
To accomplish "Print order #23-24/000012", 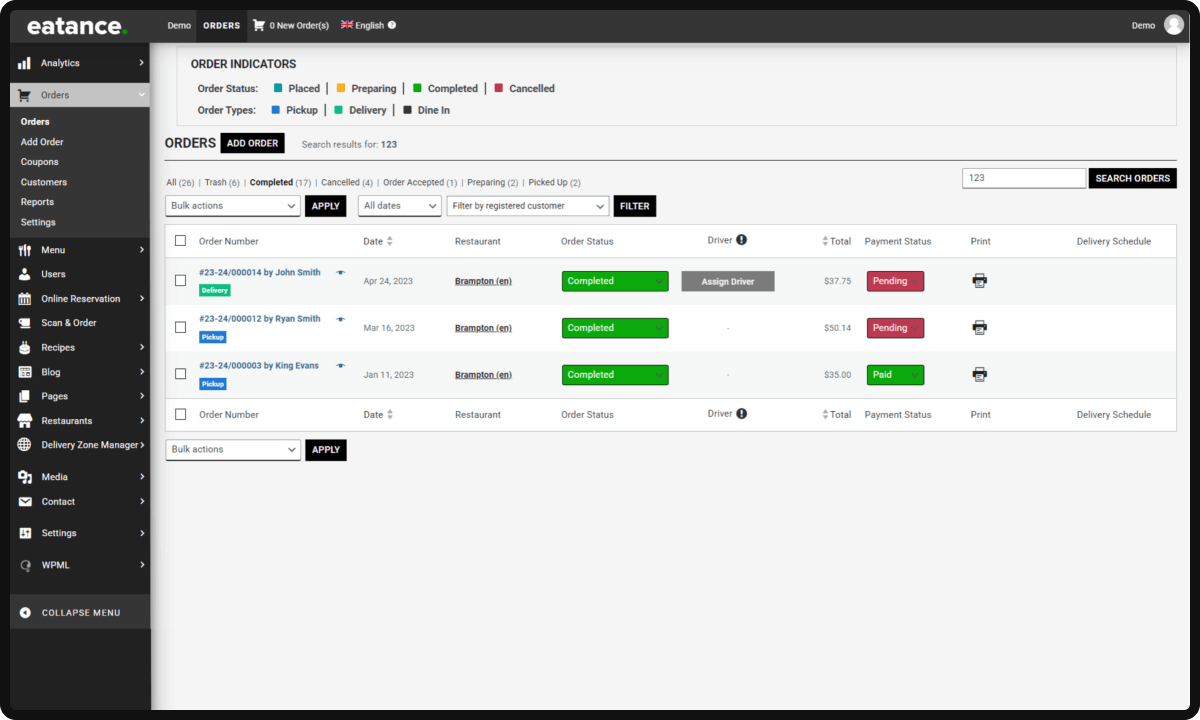I will pos(980,328).
